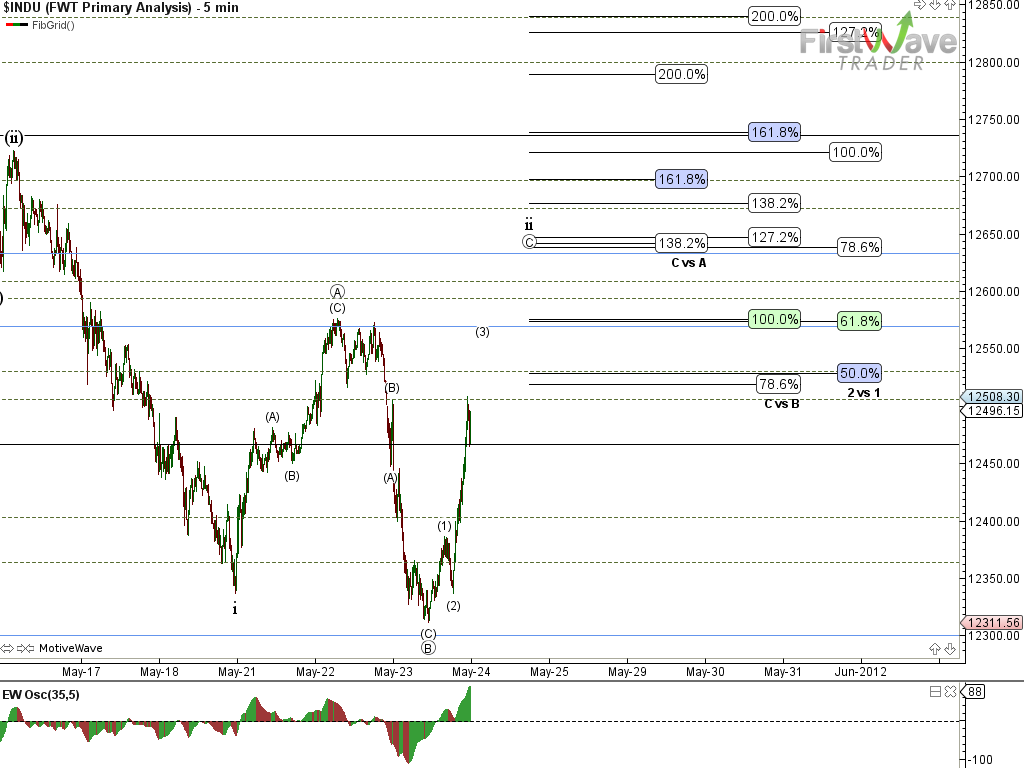Click May-24 on the time axis
The width and height of the screenshot is (1024, 768).
(469, 672)
